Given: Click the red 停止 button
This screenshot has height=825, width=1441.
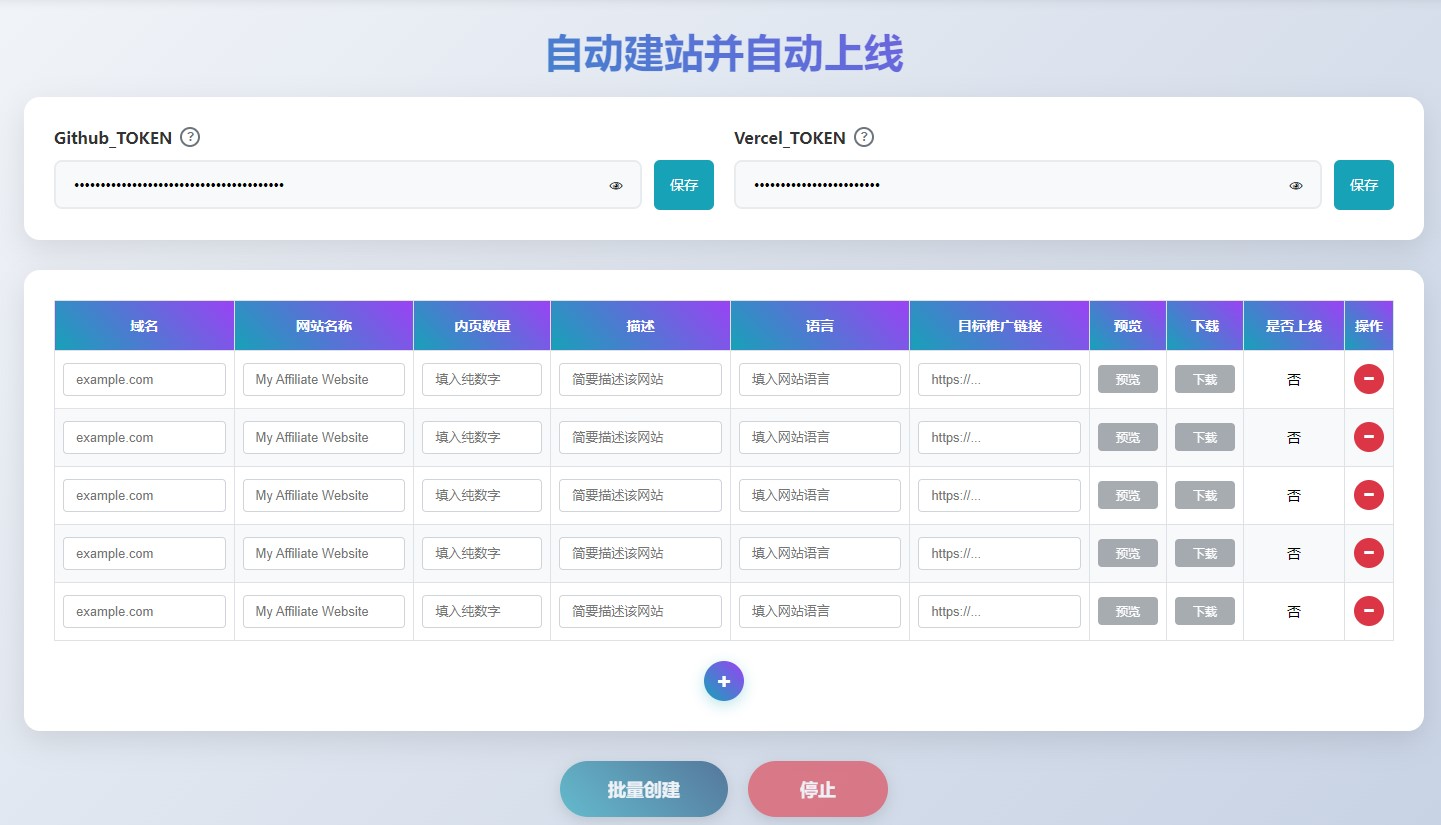Looking at the screenshot, I should click(818, 789).
